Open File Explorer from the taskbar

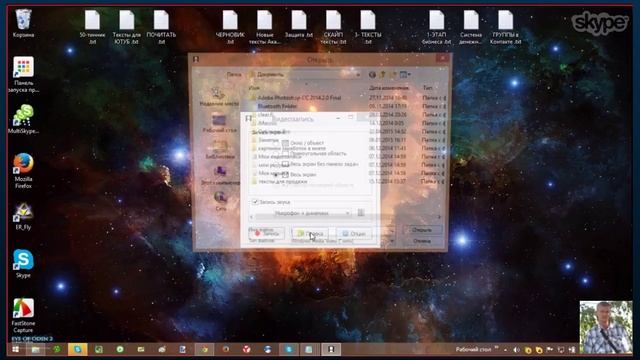tap(36, 349)
